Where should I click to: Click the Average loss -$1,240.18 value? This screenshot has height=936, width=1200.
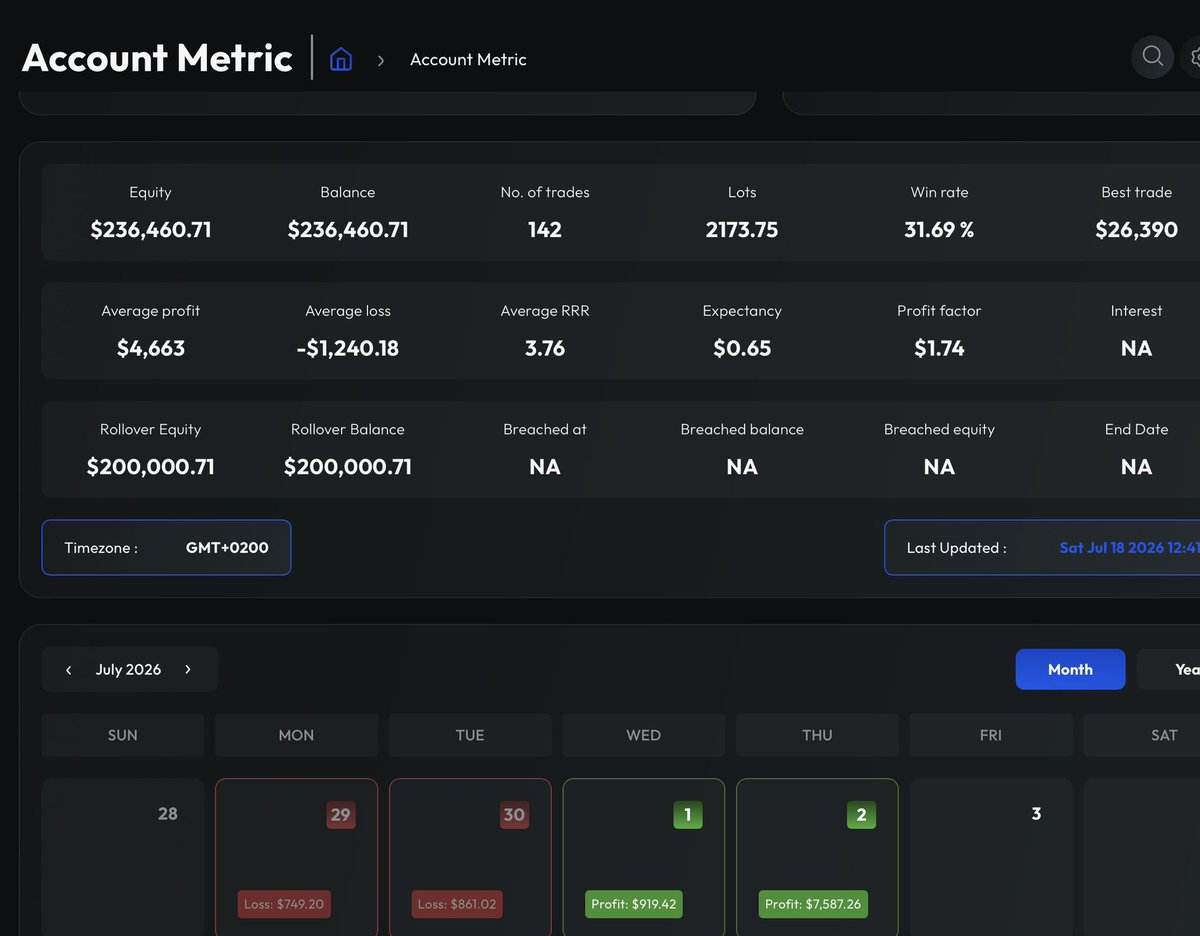tap(348, 348)
